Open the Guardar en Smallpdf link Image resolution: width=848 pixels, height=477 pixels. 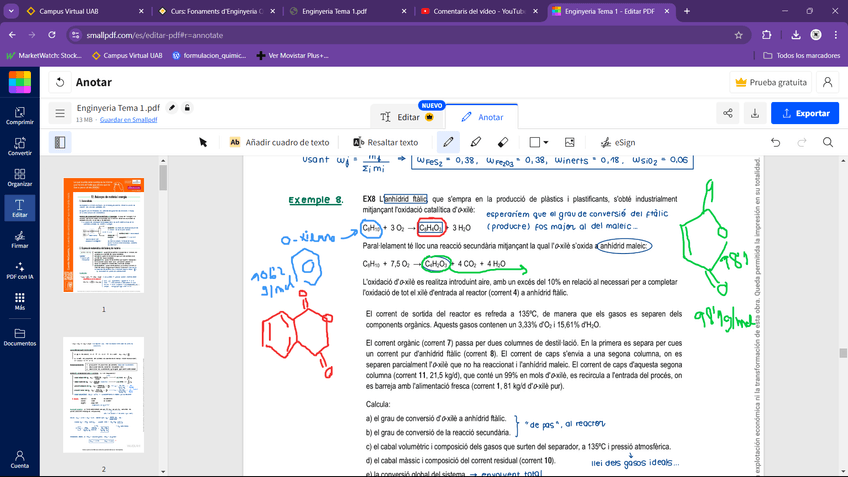click(x=128, y=120)
